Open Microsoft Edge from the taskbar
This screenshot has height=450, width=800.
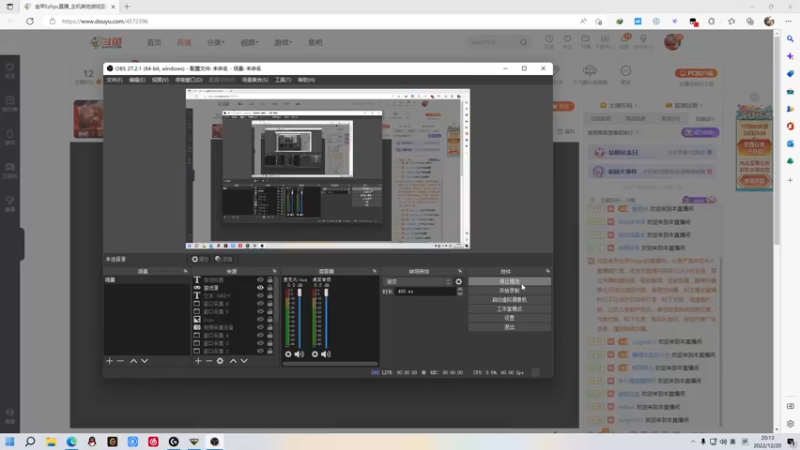(x=71, y=441)
